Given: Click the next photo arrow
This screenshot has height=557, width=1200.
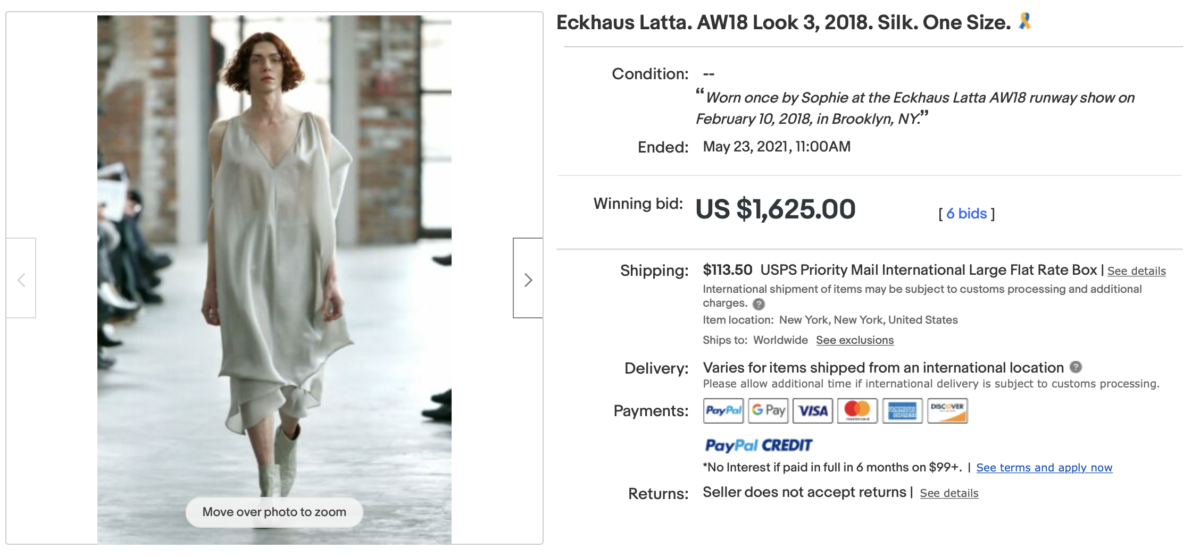Looking at the screenshot, I should (x=527, y=279).
